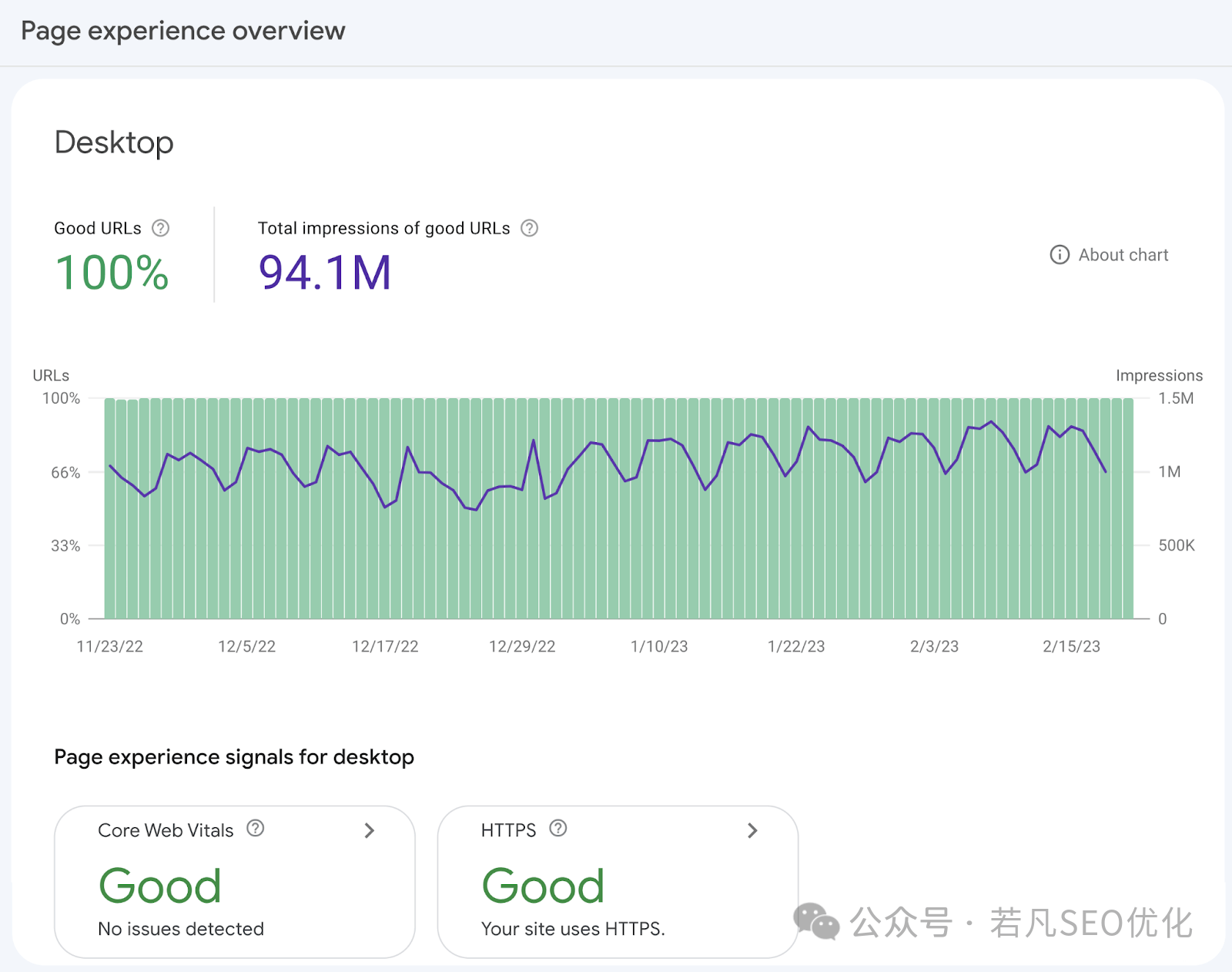Click the Core Web Vitals card title
Screen dimensions: 1232x972
(x=166, y=830)
